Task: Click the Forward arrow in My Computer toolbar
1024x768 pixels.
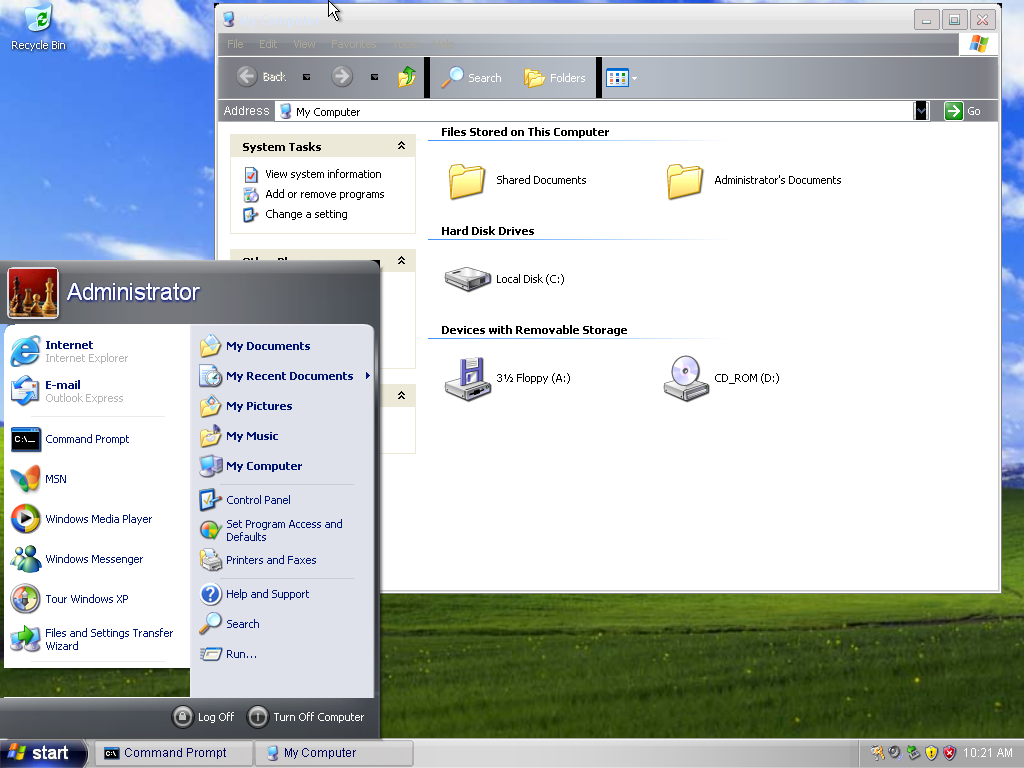Action: (x=342, y=77)
